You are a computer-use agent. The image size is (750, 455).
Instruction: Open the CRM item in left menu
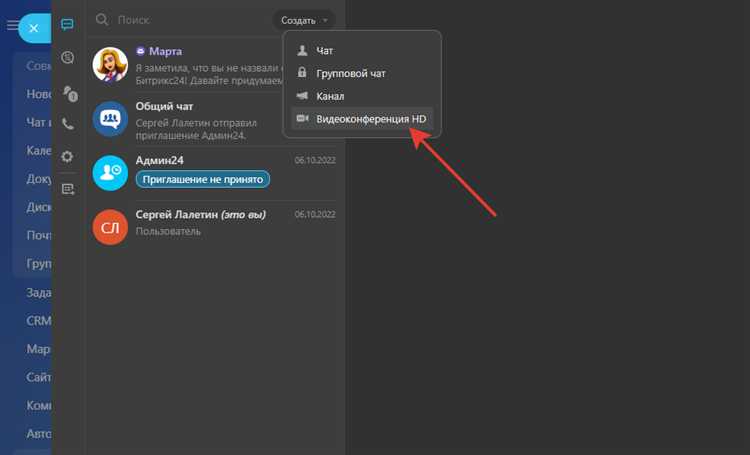click(38, 321)
